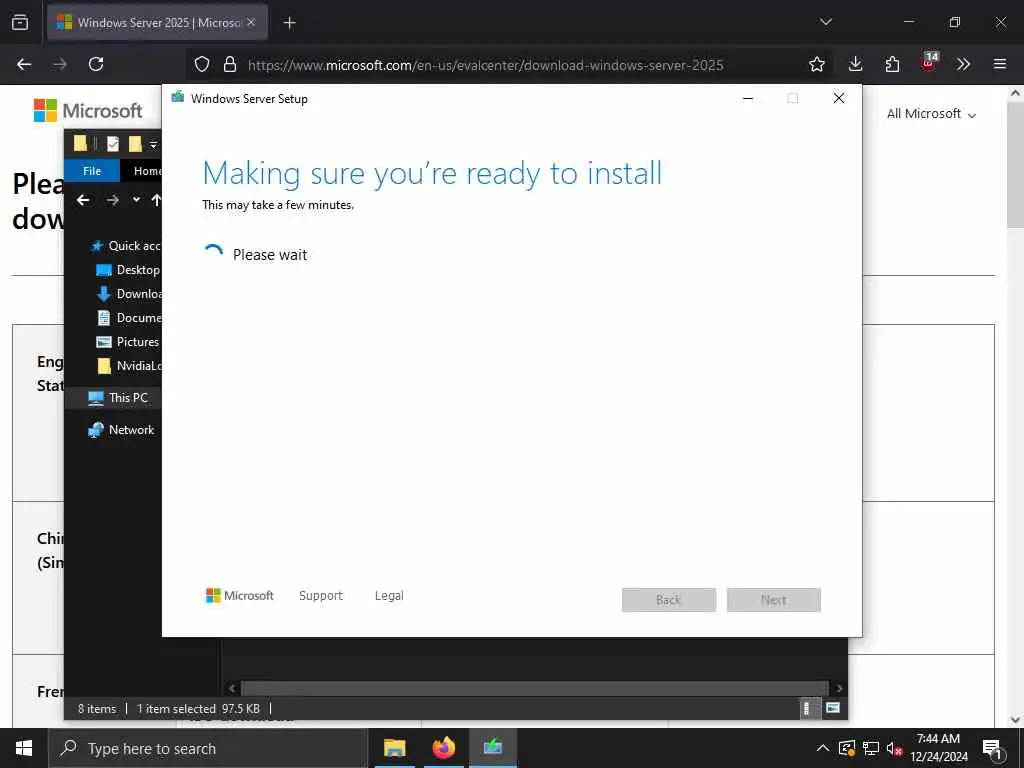Open security tray icon with warning badge
Viewport: 1024px width, 768px height.
coord(847,748)
